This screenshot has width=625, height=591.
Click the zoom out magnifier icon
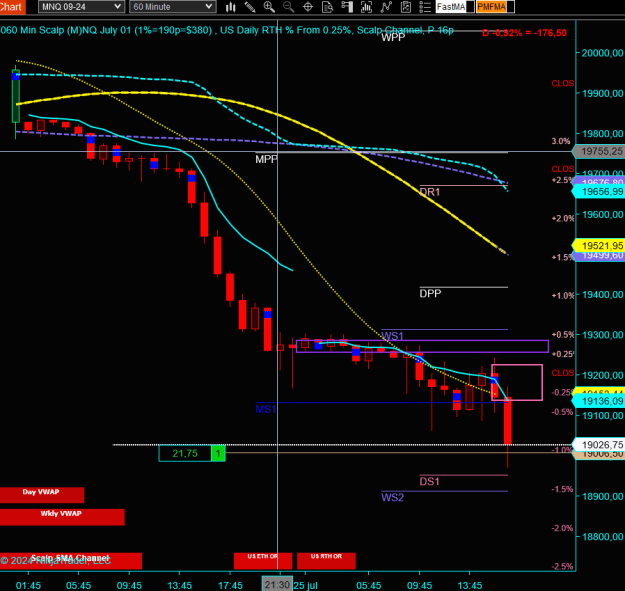click(288, 7)
